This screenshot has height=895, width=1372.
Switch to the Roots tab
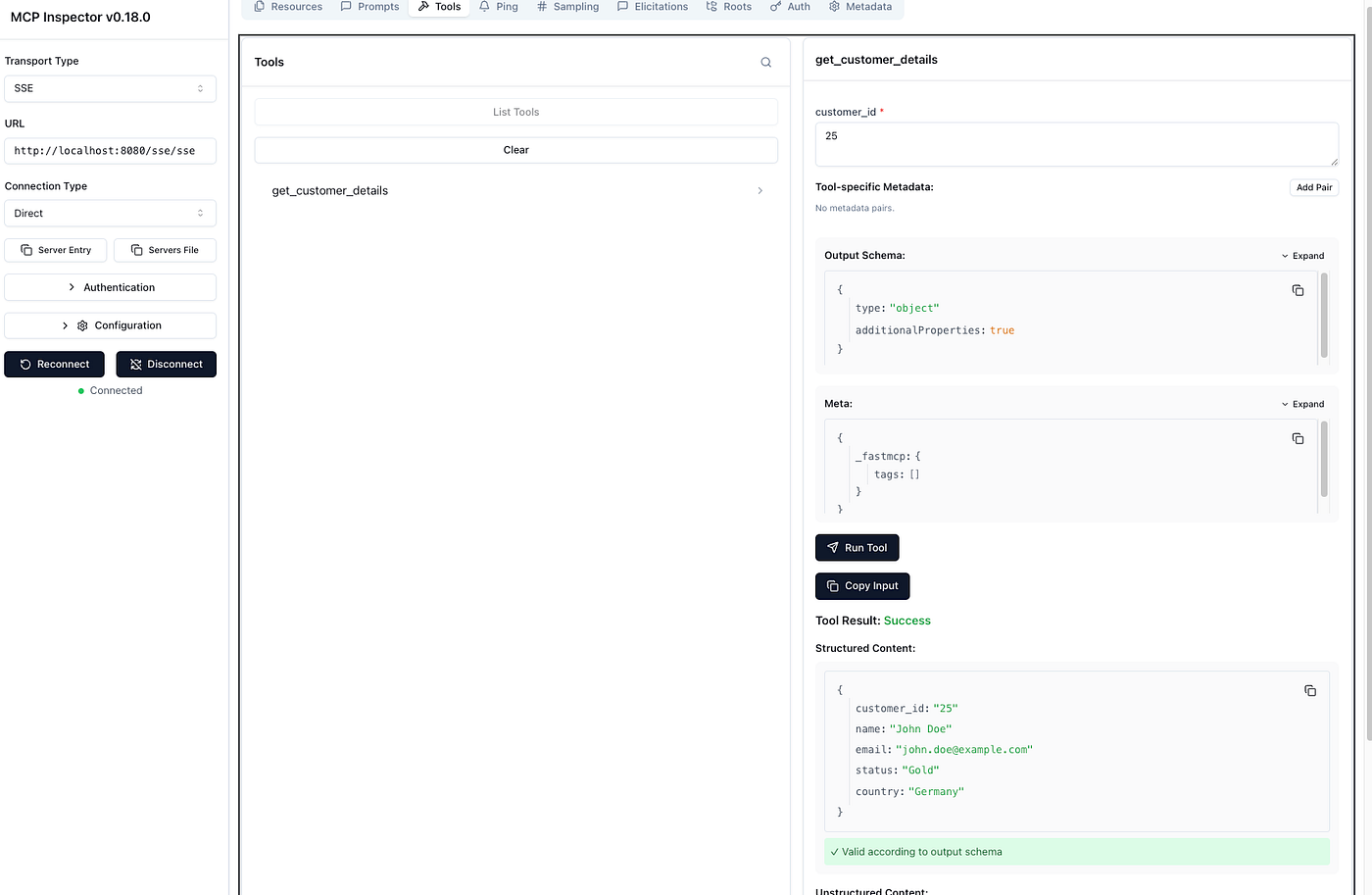click(729, 7)
